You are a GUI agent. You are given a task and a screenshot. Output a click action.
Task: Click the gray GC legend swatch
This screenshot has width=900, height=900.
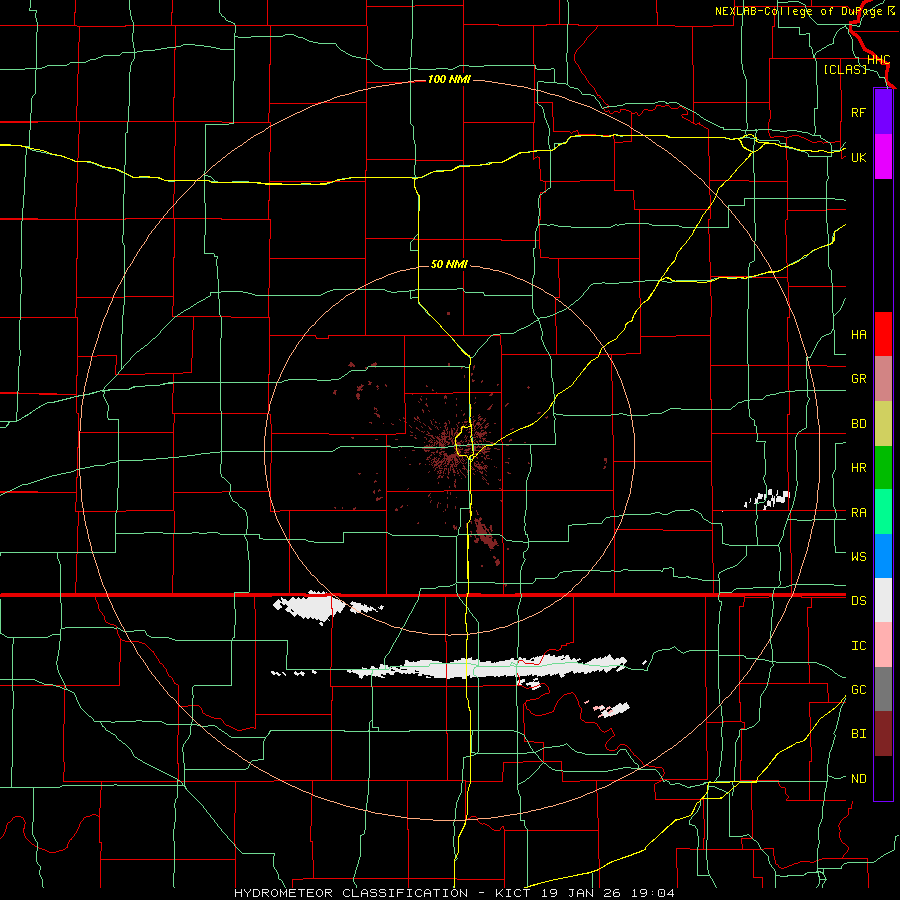pos(883,689)
